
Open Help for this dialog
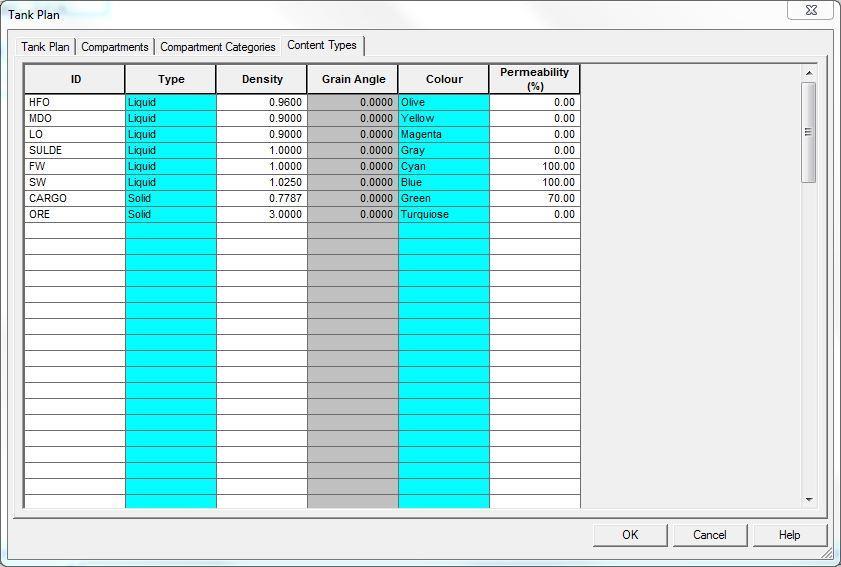(790, 535)
